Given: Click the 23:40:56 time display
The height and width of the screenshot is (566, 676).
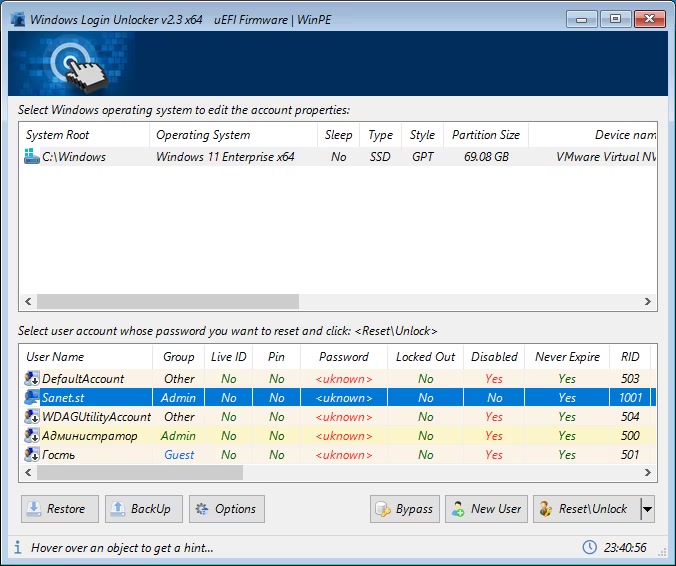Looking at the screenshot, I should (x=625, y=547).
